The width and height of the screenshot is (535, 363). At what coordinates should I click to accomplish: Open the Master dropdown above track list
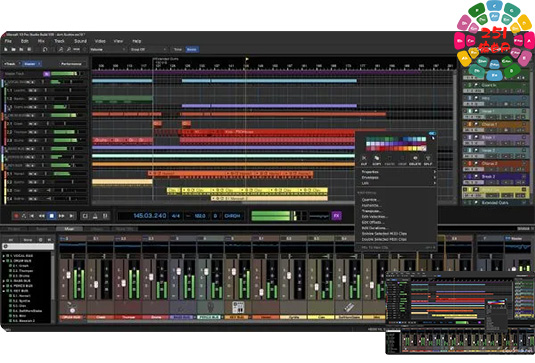[x=32, y=64]
